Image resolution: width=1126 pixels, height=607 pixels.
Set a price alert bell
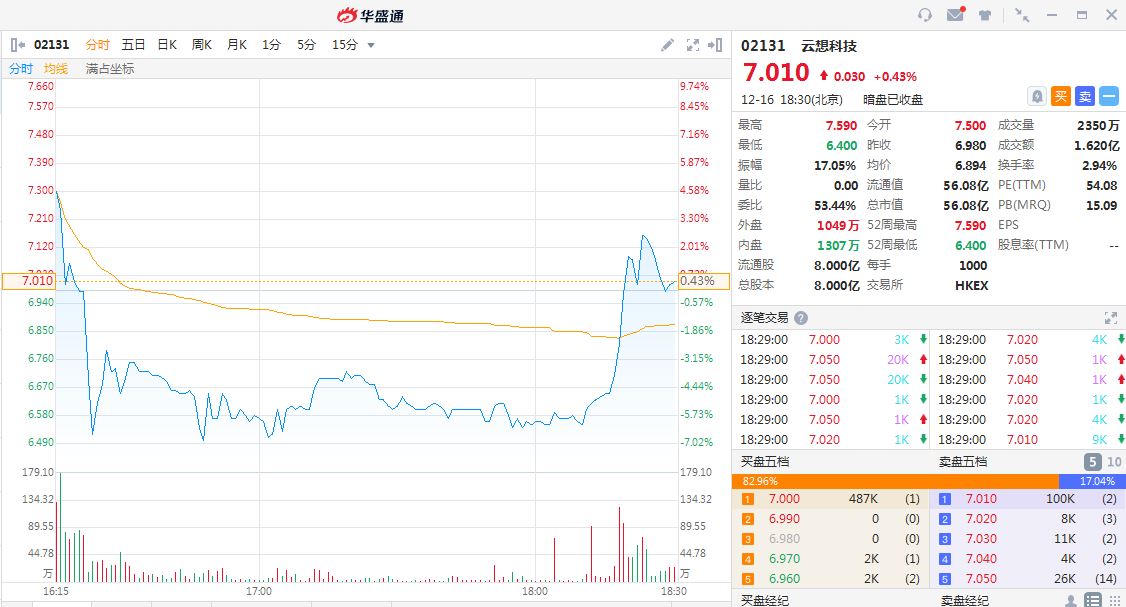pos(1037,96)
